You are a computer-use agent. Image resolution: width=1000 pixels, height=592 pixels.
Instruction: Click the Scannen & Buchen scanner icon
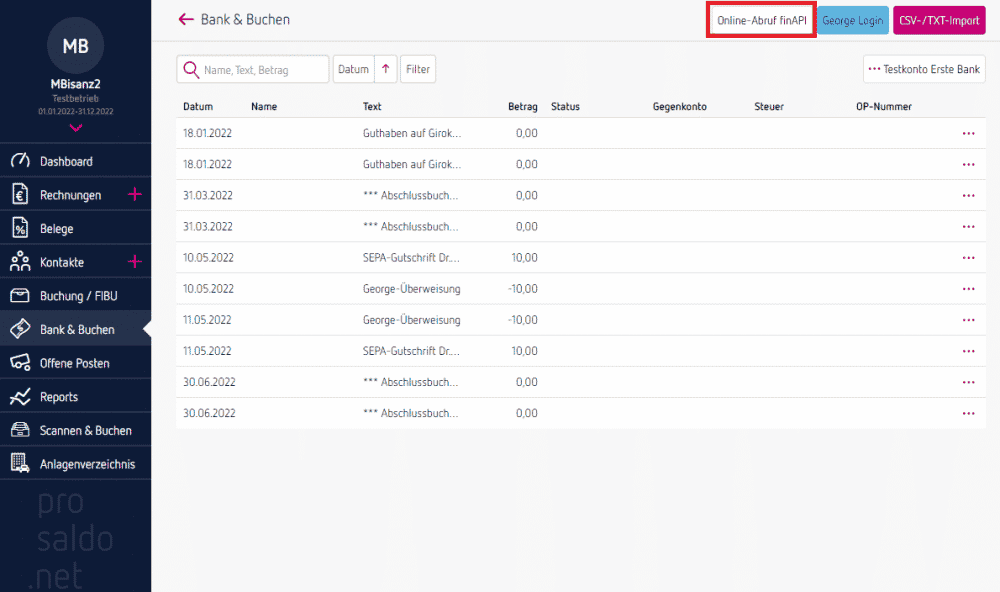(x=20, y=430)
